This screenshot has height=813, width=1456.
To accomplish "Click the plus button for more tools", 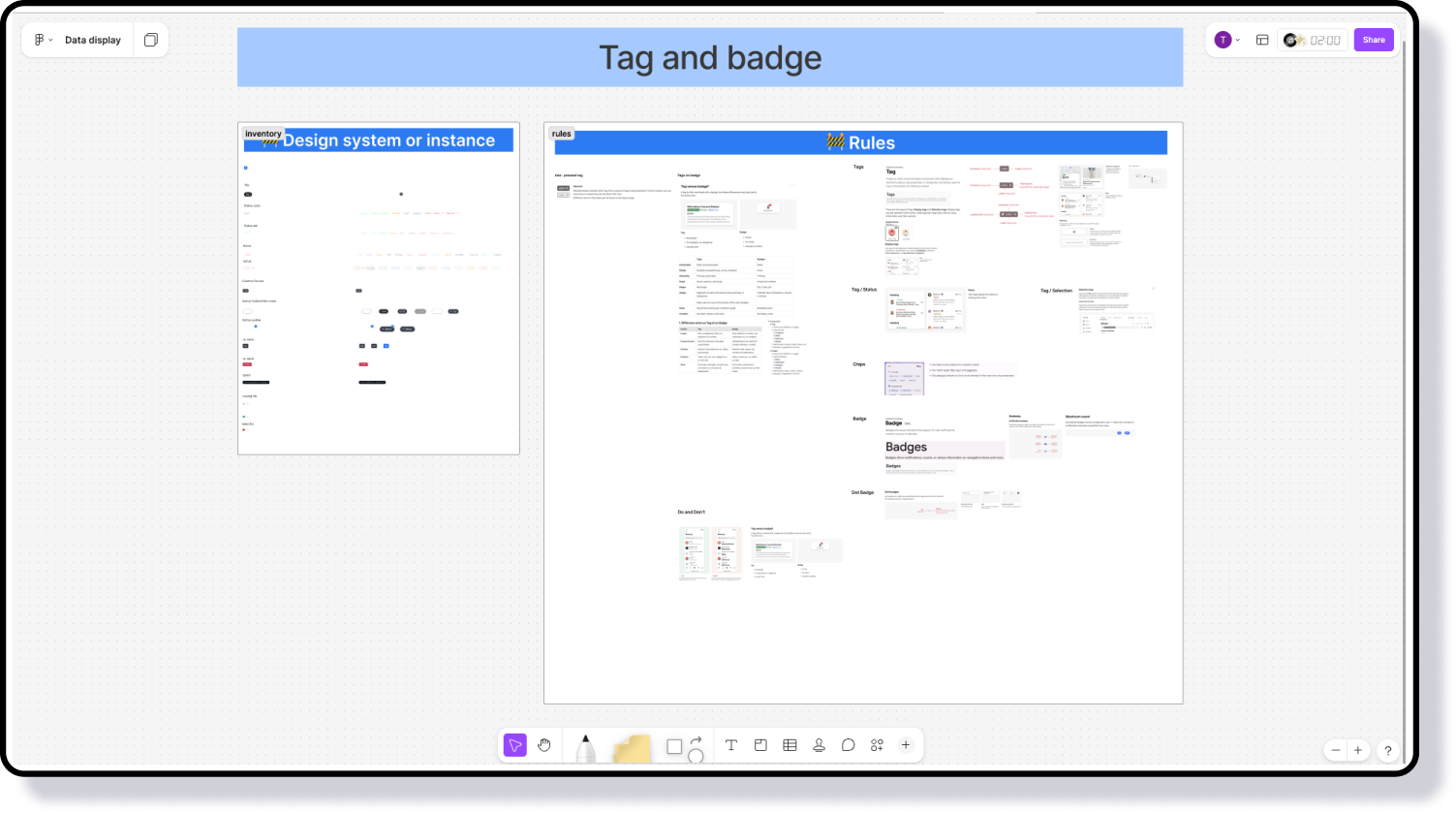I will click(x=906, y=745).
